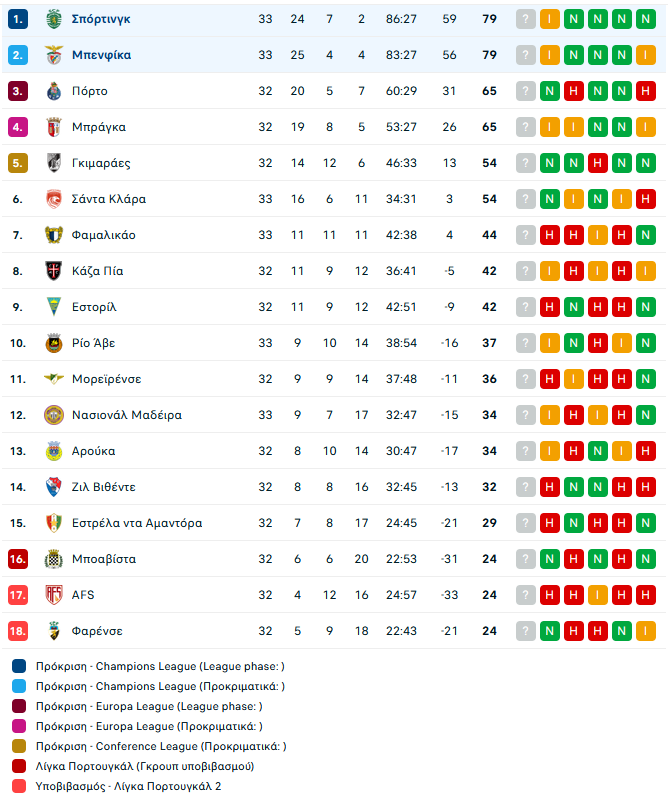Click the gold Conference League legend swatch
This screenshot has height=797, width=668.
[x=19, y=746]
